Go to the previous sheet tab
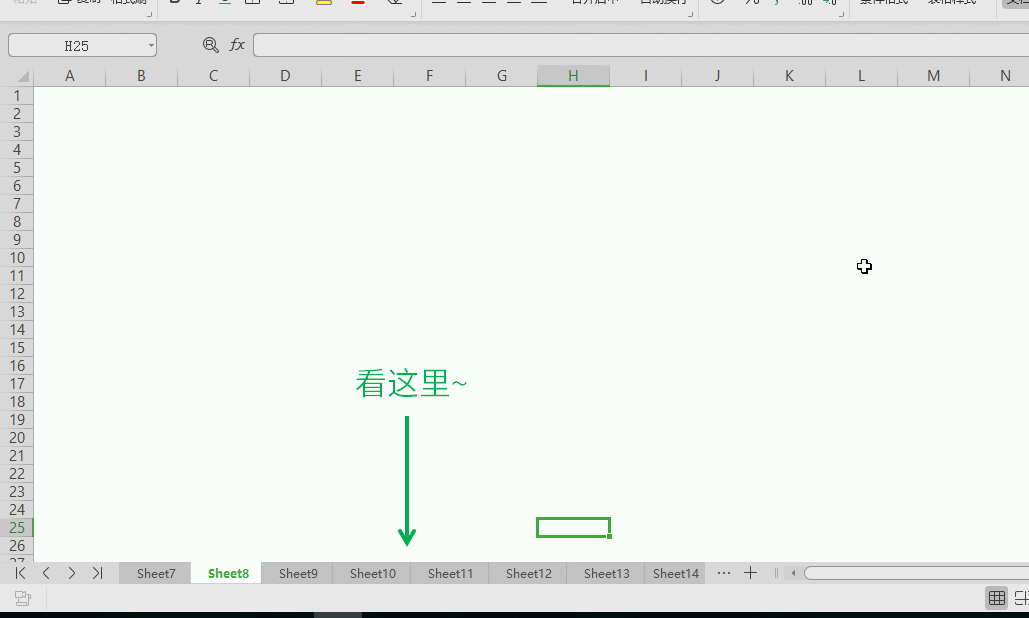Screen dimensions: 1029x618 click(x=46, y=573)
